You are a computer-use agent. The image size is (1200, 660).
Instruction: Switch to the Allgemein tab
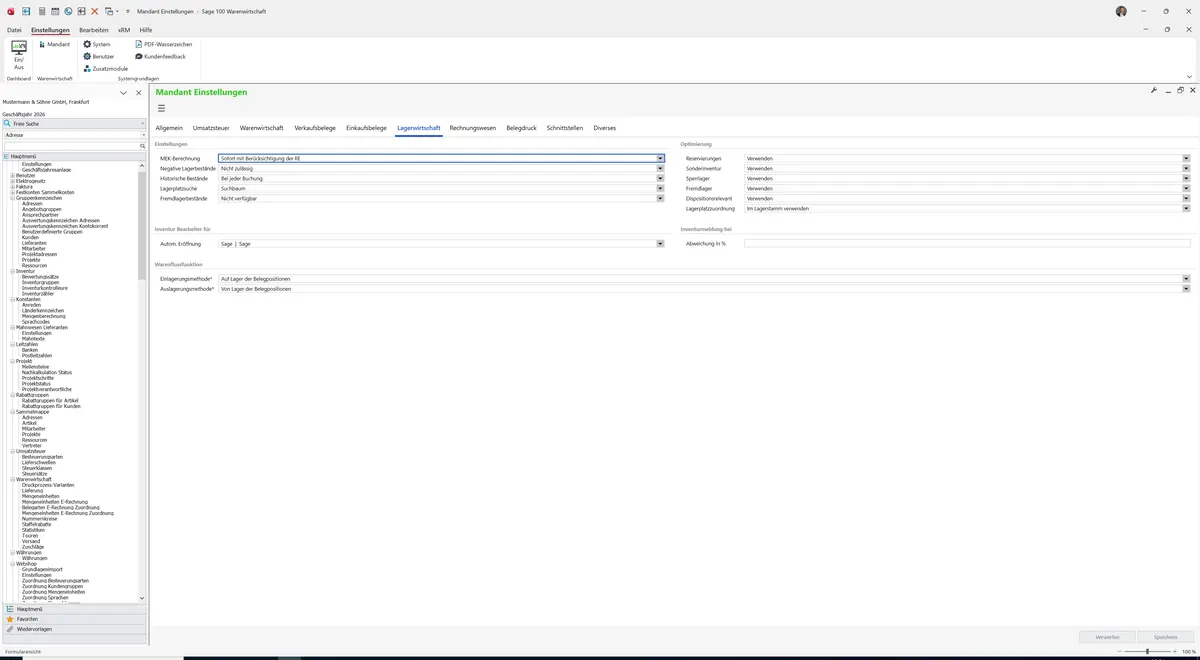(169, 128)
